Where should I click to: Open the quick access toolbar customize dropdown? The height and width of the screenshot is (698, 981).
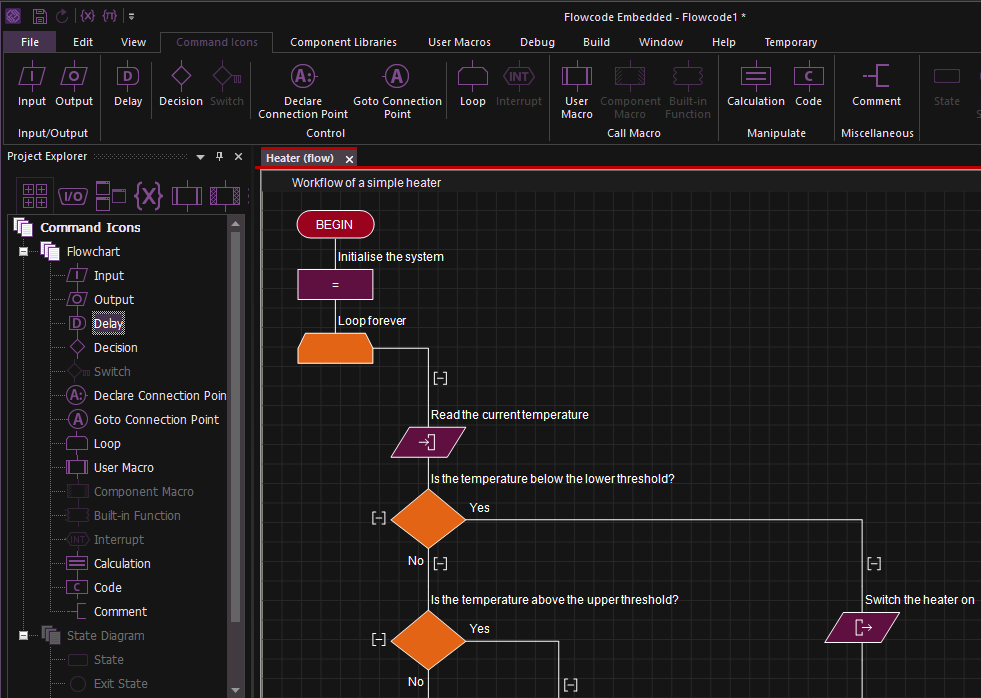(131, 16)
